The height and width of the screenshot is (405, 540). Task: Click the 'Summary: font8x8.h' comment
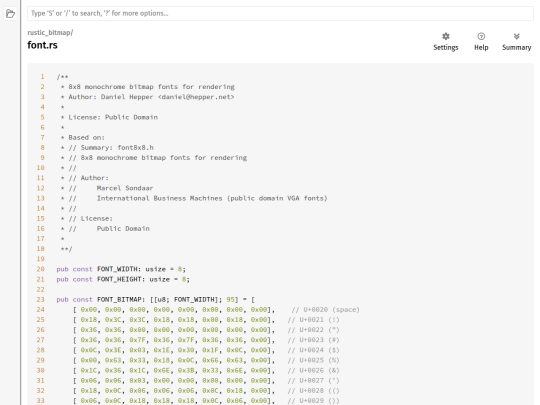pos(111,147)
